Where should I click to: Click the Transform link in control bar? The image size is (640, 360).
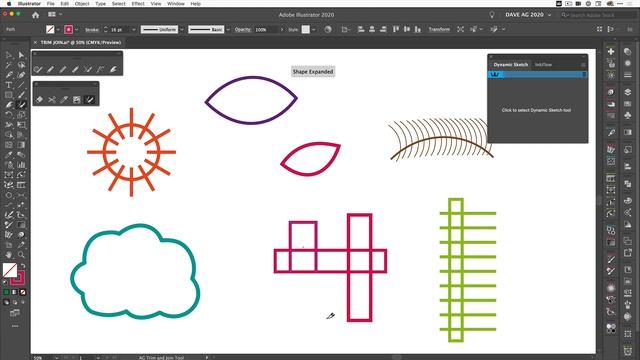439,29
